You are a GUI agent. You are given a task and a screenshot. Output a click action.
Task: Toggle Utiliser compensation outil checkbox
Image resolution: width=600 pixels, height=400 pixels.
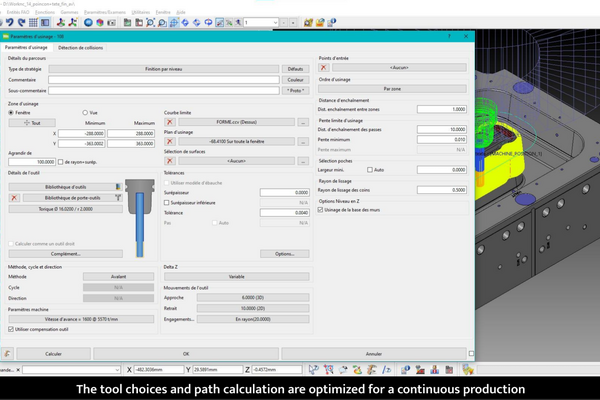click(x=11, y=329)
